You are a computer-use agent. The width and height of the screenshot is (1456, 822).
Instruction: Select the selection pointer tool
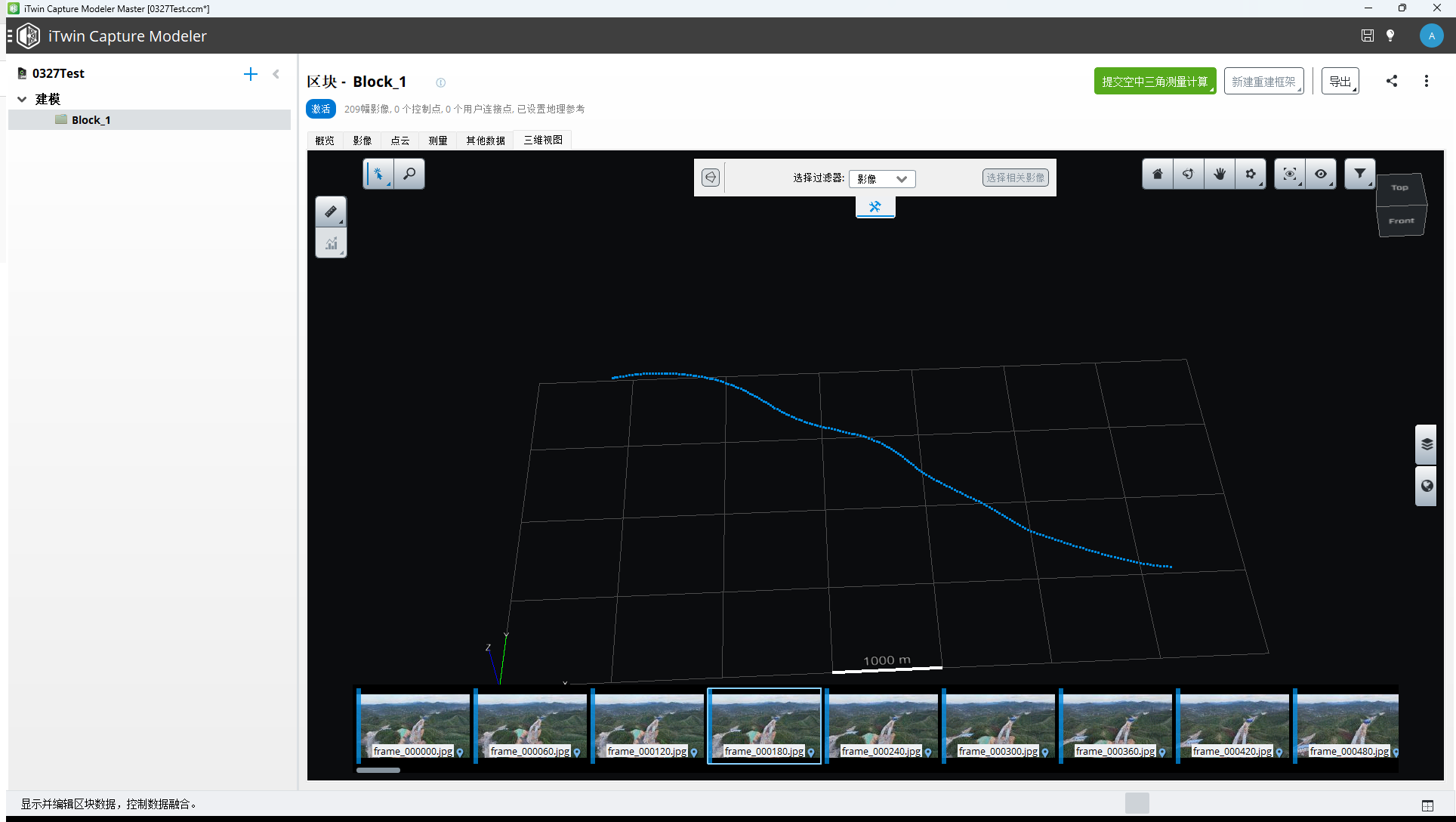[x=378, y=174]
